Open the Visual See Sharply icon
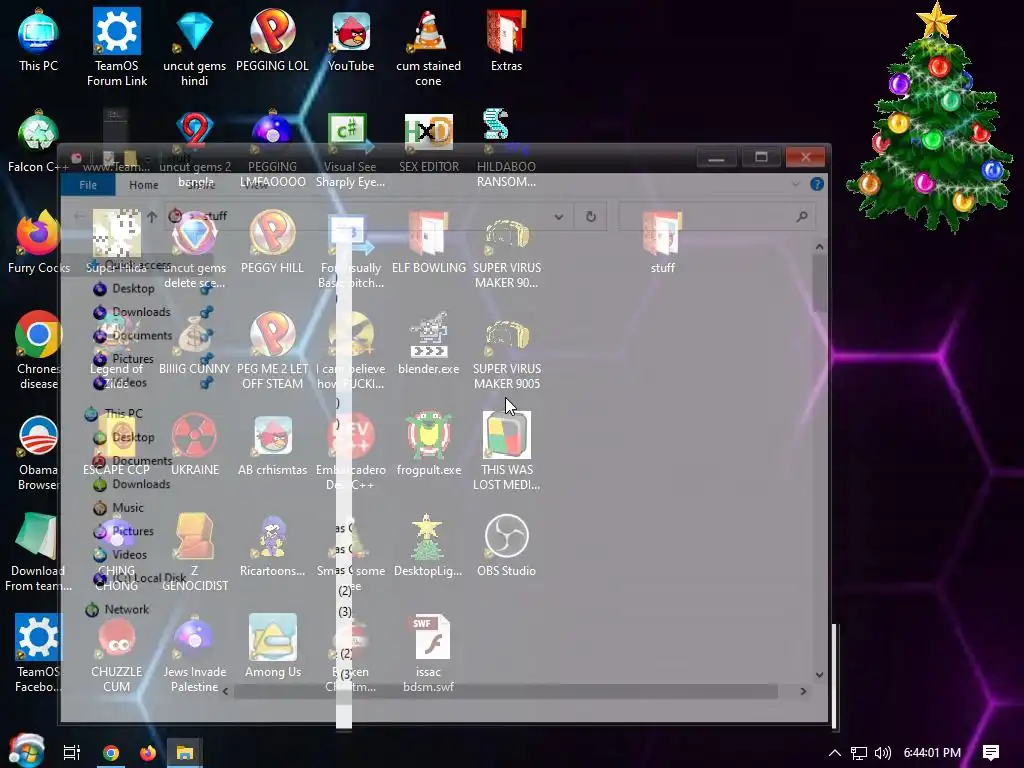 point(351,133)
